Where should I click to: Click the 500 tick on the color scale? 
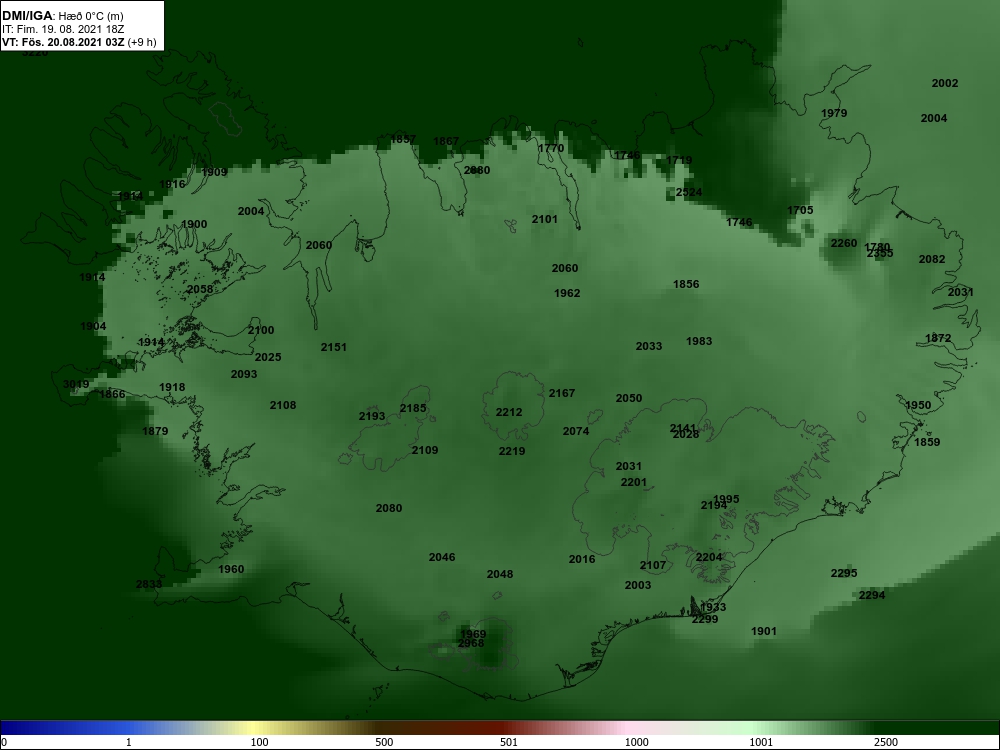(384, 742)
